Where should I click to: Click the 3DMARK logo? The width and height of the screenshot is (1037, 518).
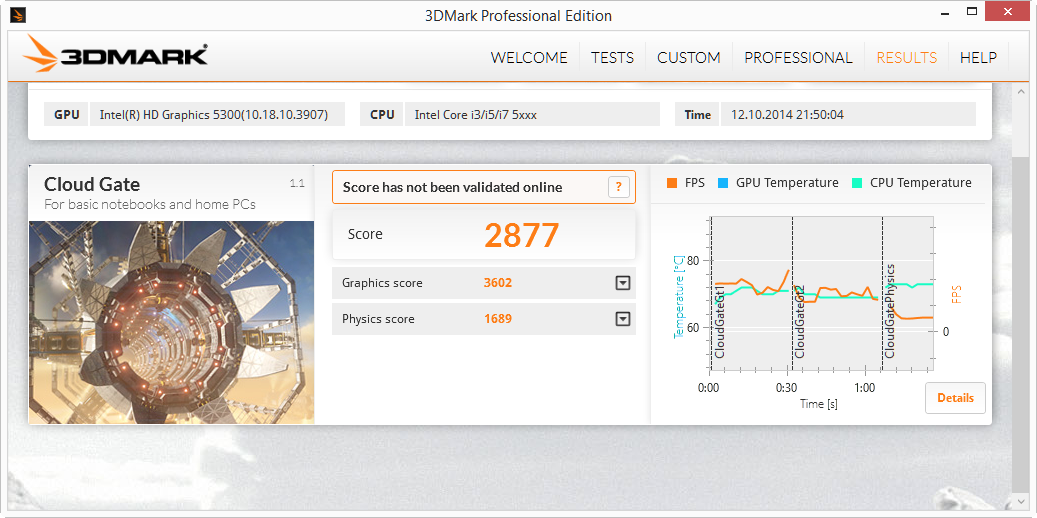[116, 55]
